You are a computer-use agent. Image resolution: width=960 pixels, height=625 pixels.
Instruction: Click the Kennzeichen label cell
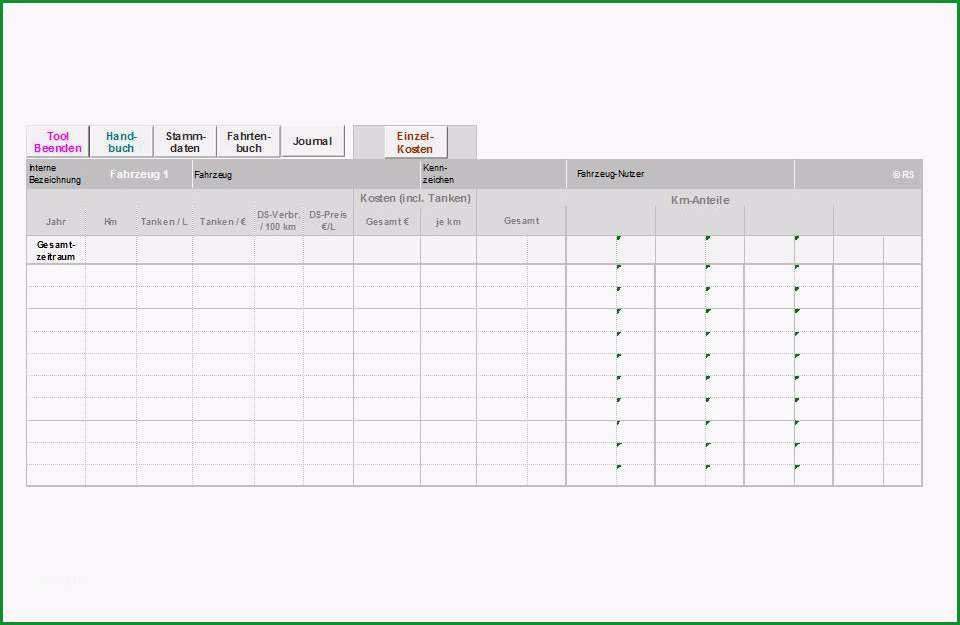click(438, 174)
